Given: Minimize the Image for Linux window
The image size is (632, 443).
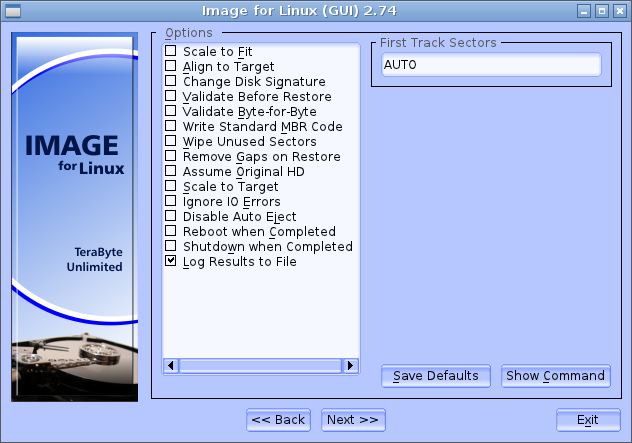Looking at the screenshot, I should pos(584,11).
